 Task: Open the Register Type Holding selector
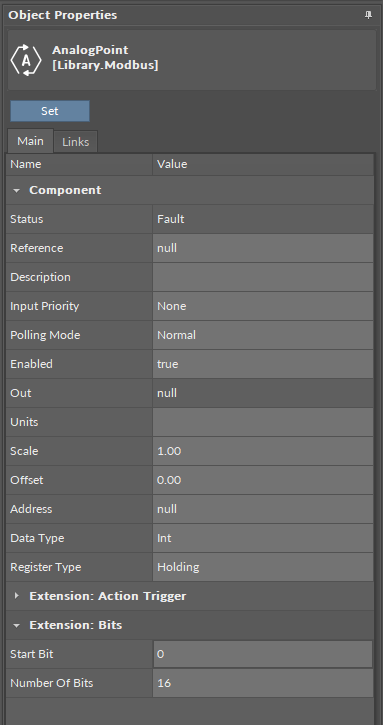coord(263,567)
